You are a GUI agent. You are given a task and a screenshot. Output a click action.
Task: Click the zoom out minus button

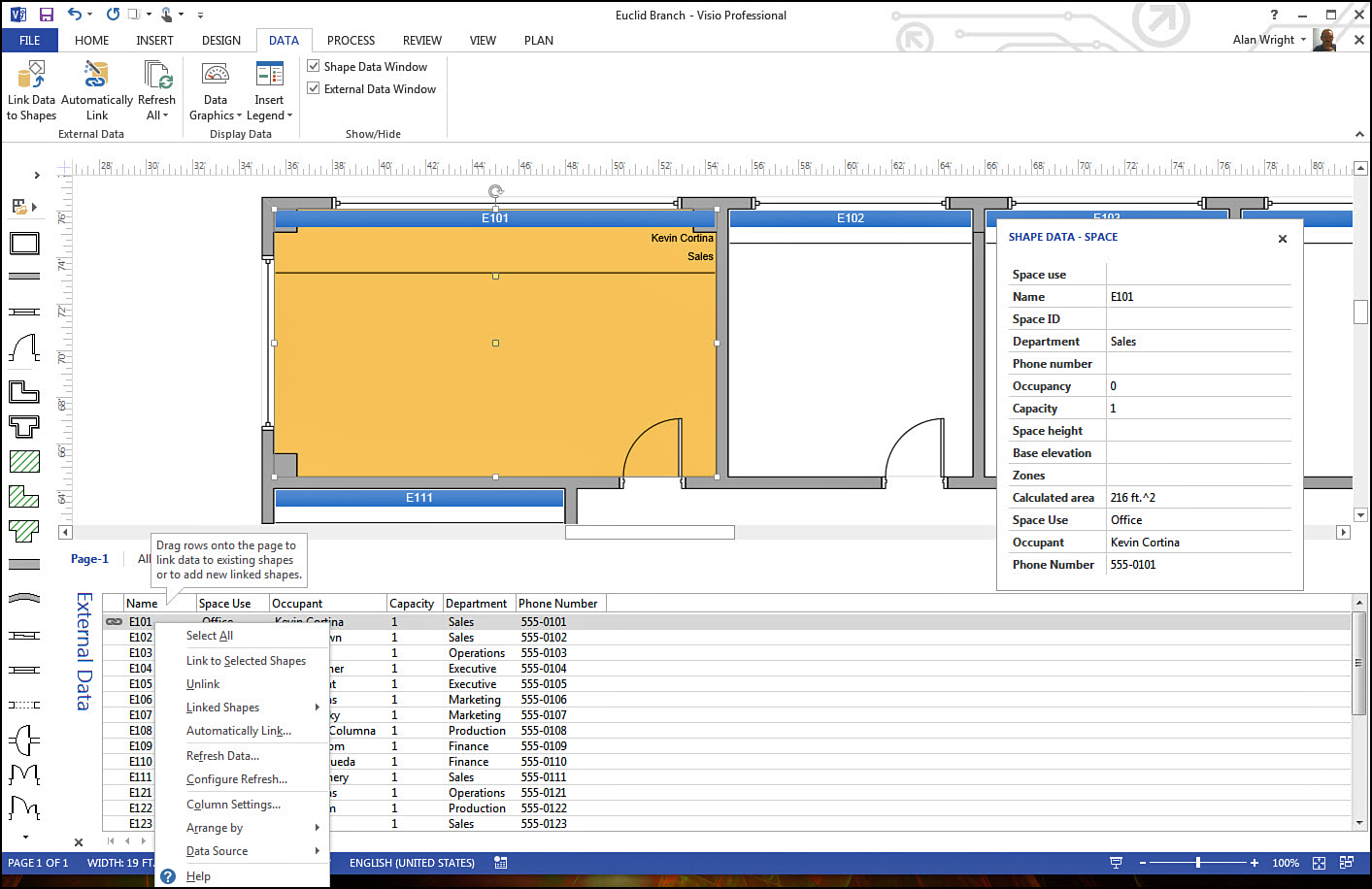[x=1143, y=863]
